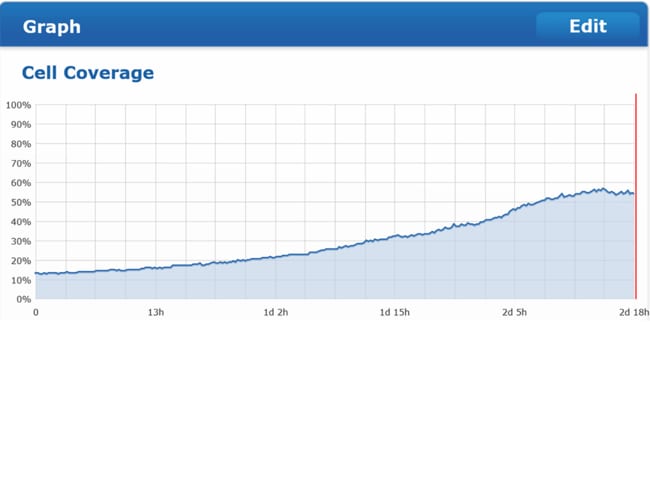Screen dimensions: 650x488
Task: Click the 0 label on the time axis
Action: coord(36,313)
